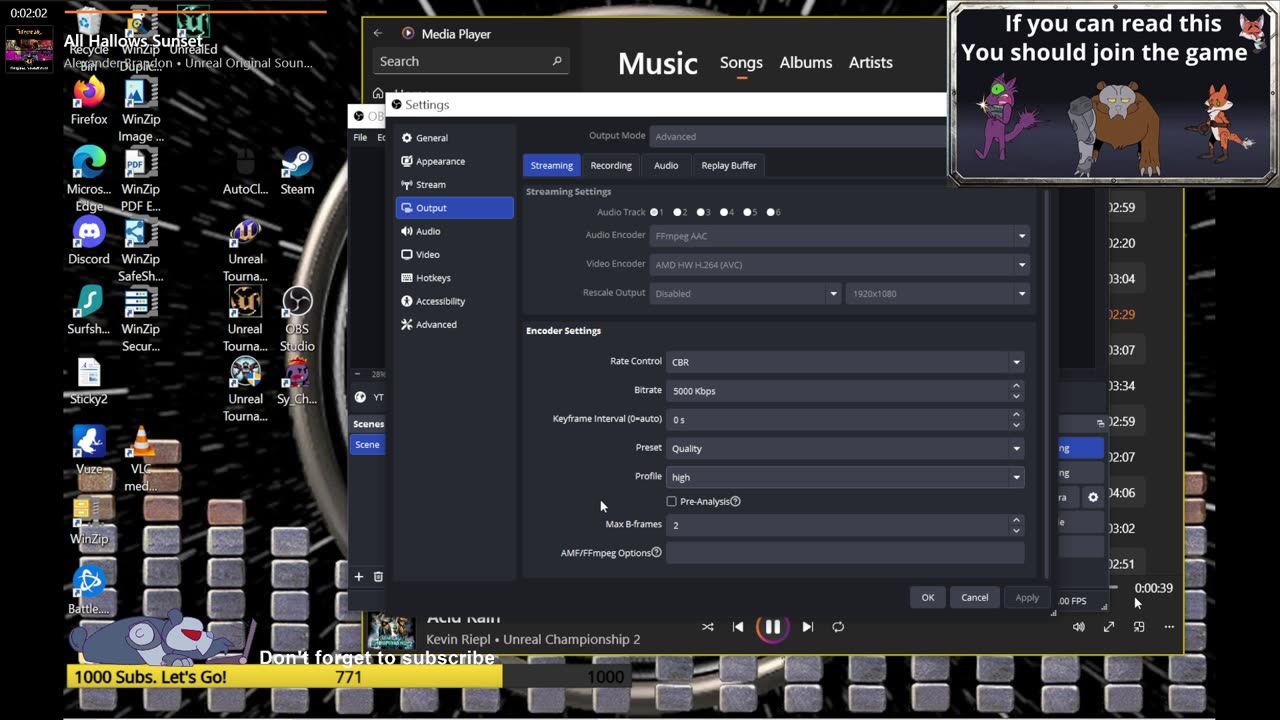Image resolution: width=1280 pixels, height=720 pixels.
Task: Select the Steam desktop icon
Action: pos(297,171)
